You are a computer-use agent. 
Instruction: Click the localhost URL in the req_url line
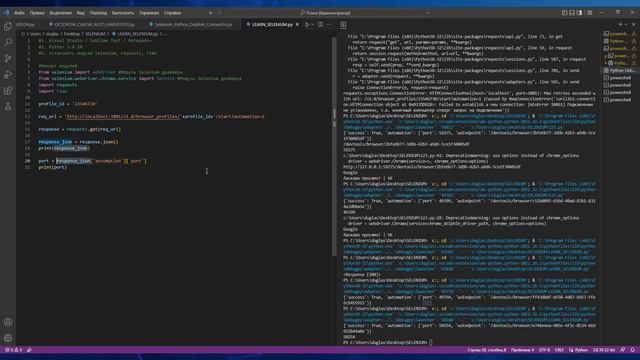click(x=122, y=116)
